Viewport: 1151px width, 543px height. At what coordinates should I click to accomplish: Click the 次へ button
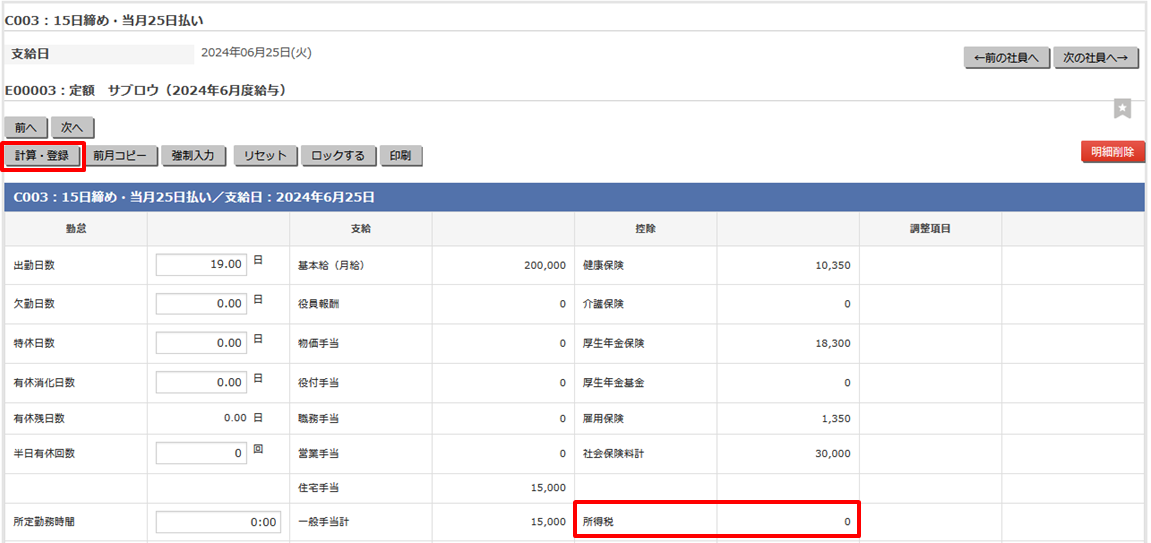pyautogui.click(x=72, y=128)
